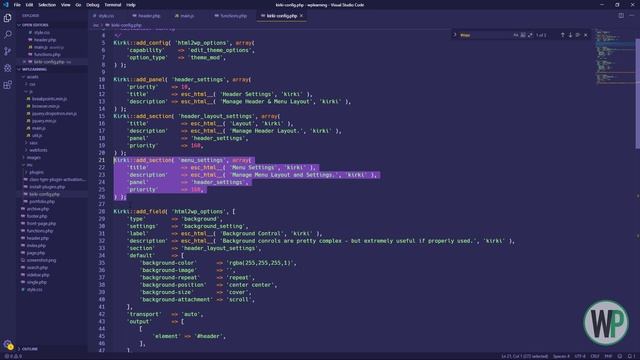Open jquery.dropotron.min.js in file tree

[54, 113]
